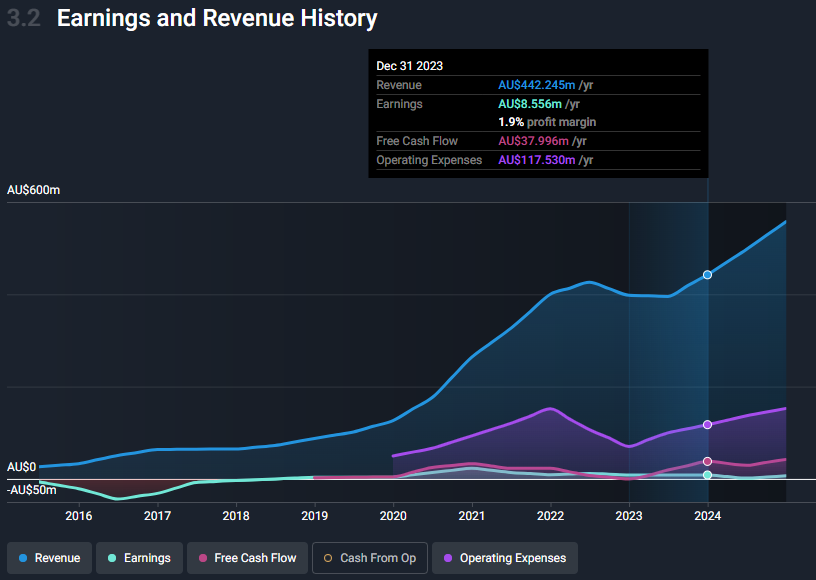The image size is (816, 580).
Task: Hide the Earnings series in legend
Action: 139,558
